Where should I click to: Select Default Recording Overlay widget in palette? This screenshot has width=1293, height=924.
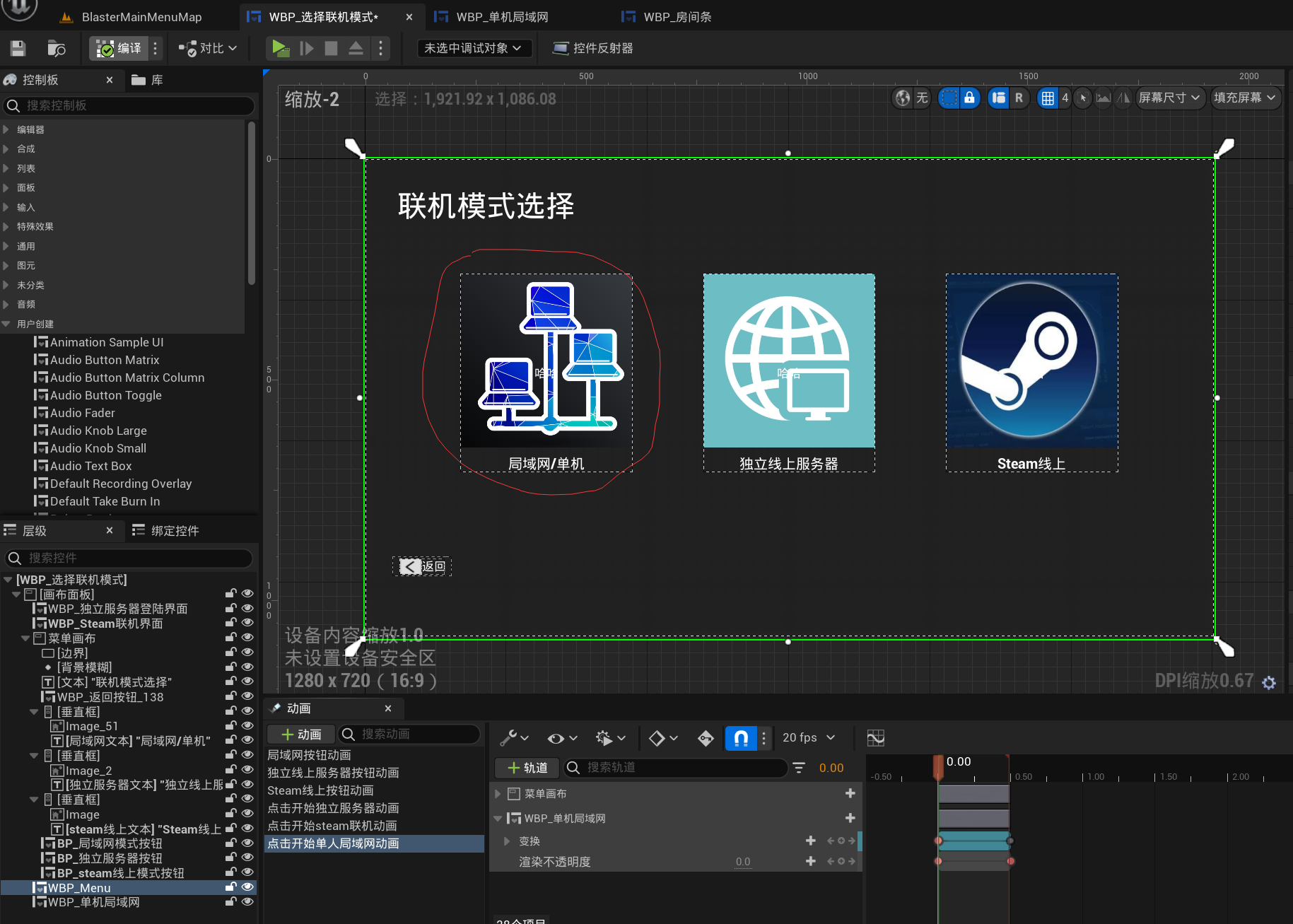(x=121, y=484)
